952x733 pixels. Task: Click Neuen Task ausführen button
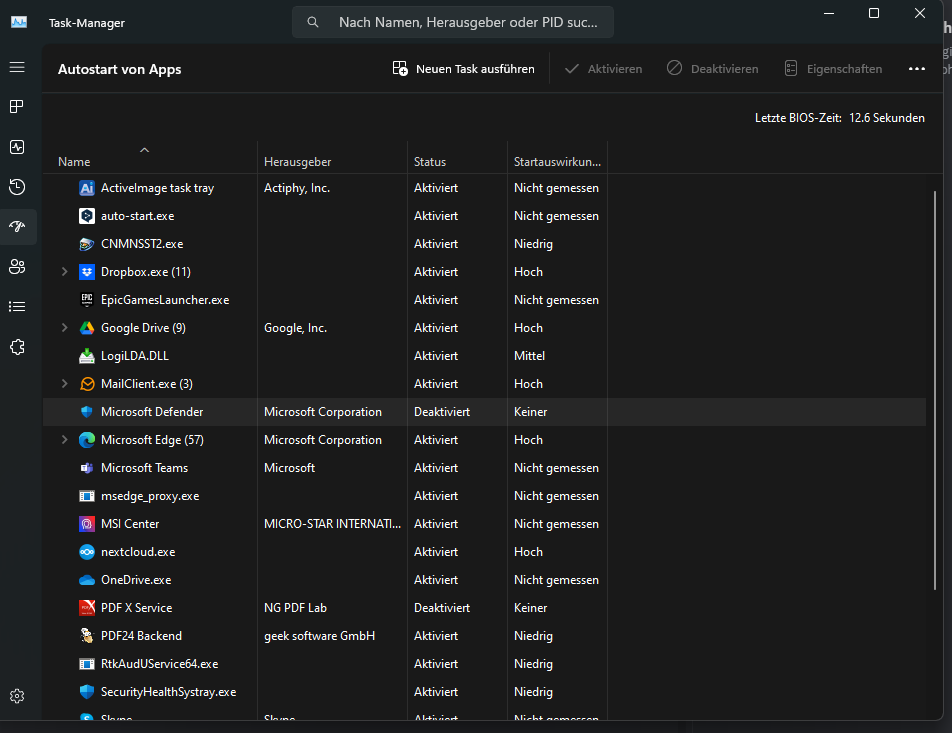(x=464, y=69)
